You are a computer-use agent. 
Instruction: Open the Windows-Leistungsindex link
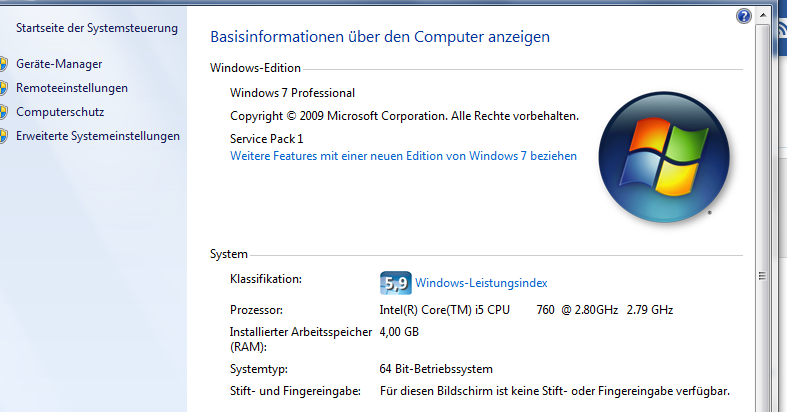pyautogui.click(x=481, y=283)
